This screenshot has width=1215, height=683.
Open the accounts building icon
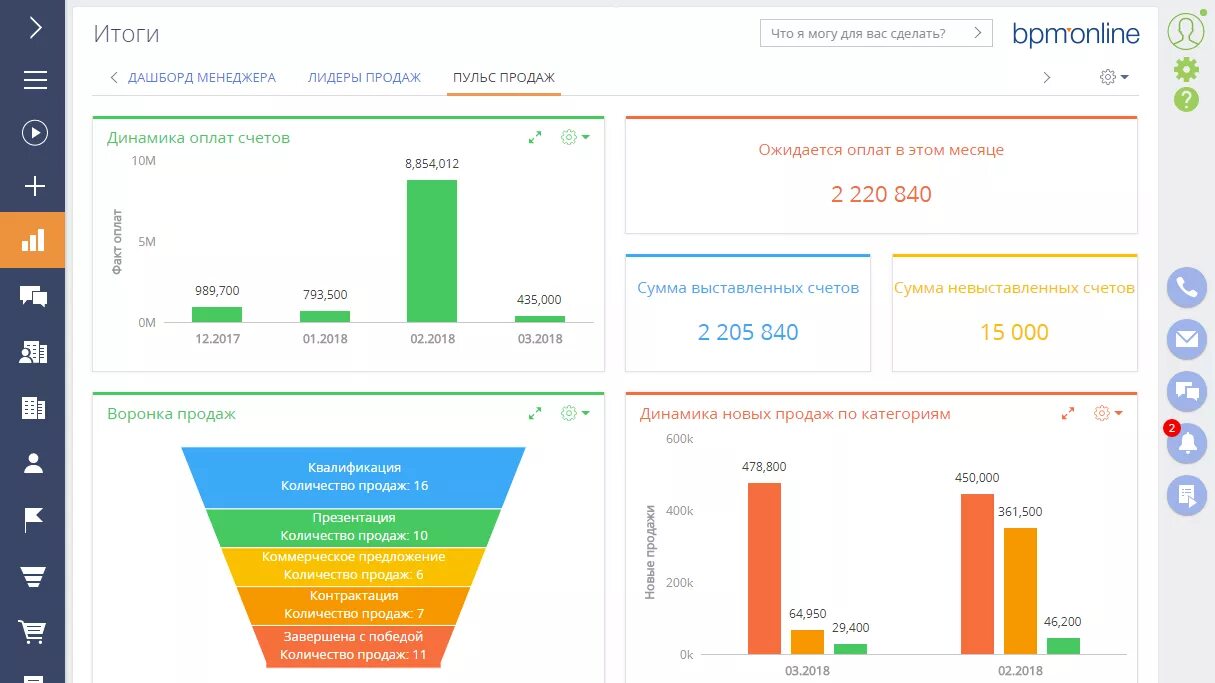pyautogui.click(x=33, y=407)
